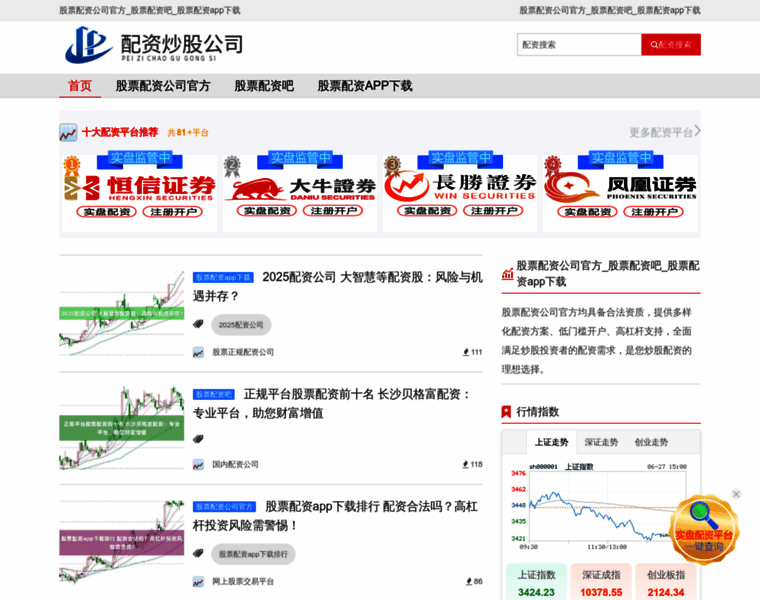760x600 pixels.
Task: Click the 上证指数 intraday line chart
Action: [x=601, y=507]
